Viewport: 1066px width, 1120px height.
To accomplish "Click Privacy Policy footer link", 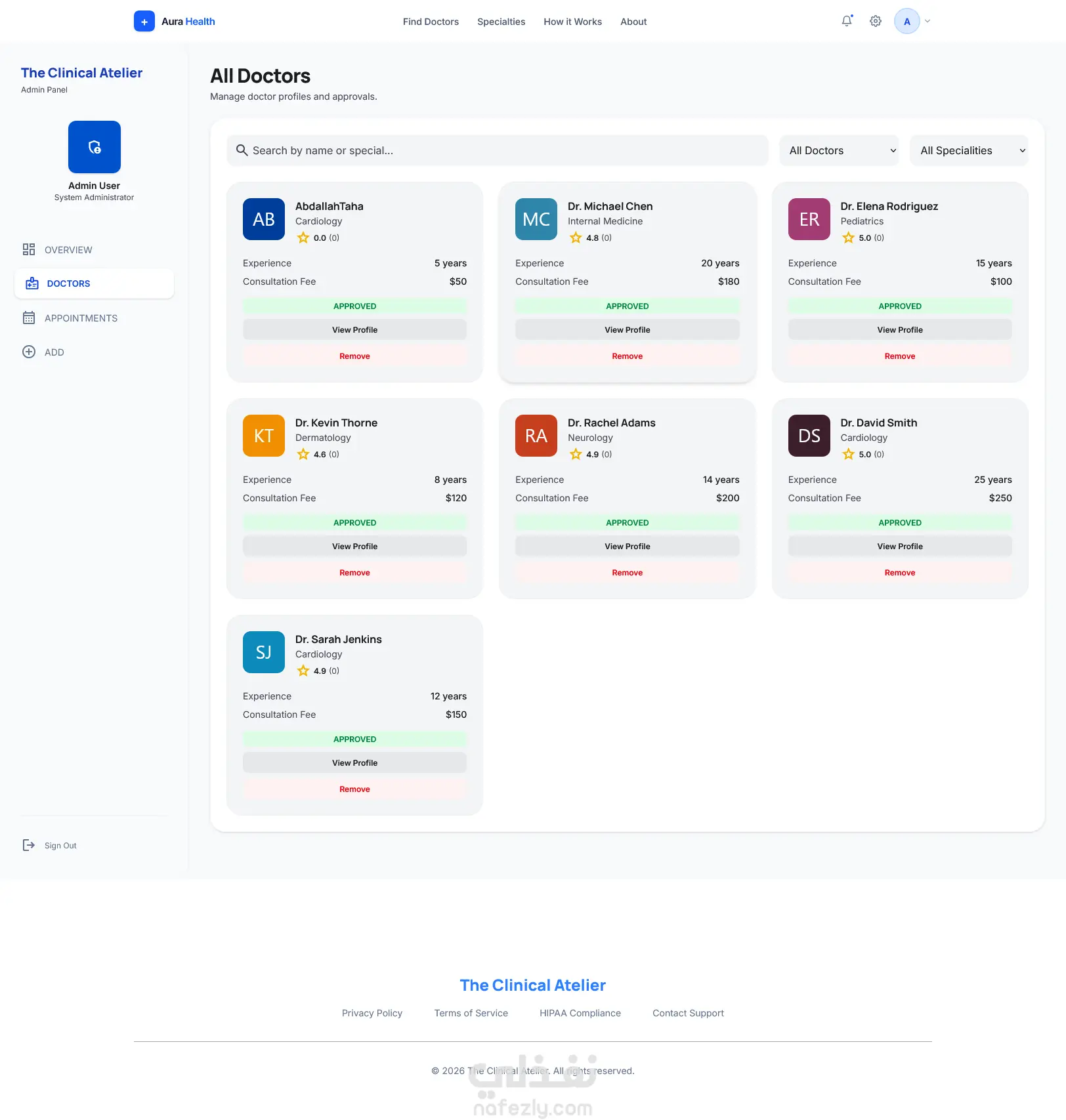I will 372,1013.
